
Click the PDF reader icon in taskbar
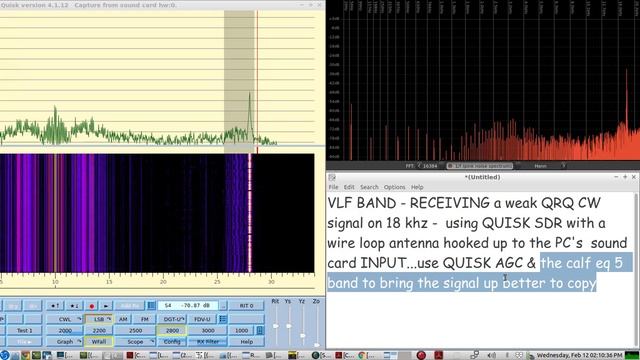click(439, 355)
